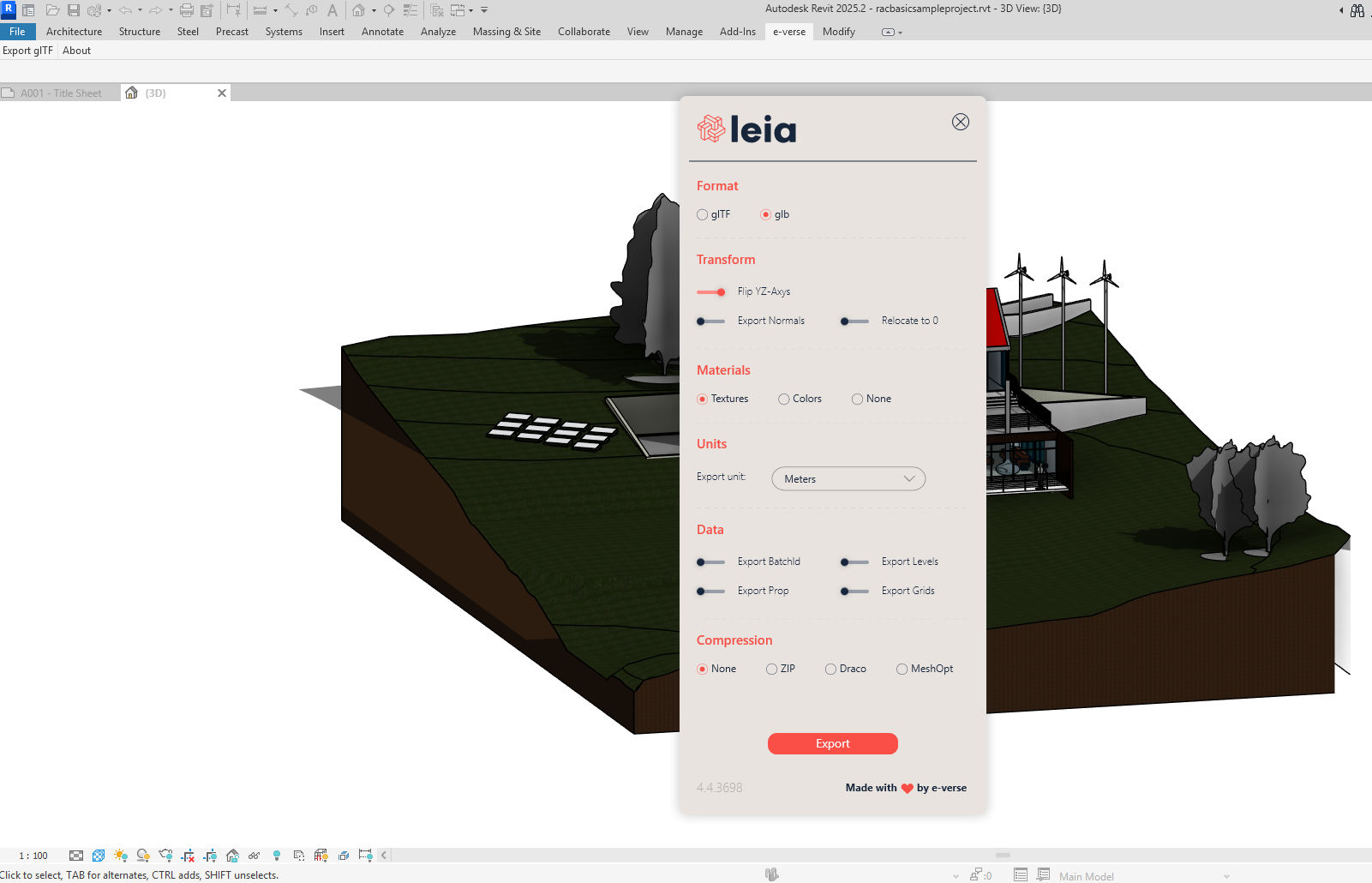
Task: Select the Text tool letter A icon
Action: [x=333, y=10]
